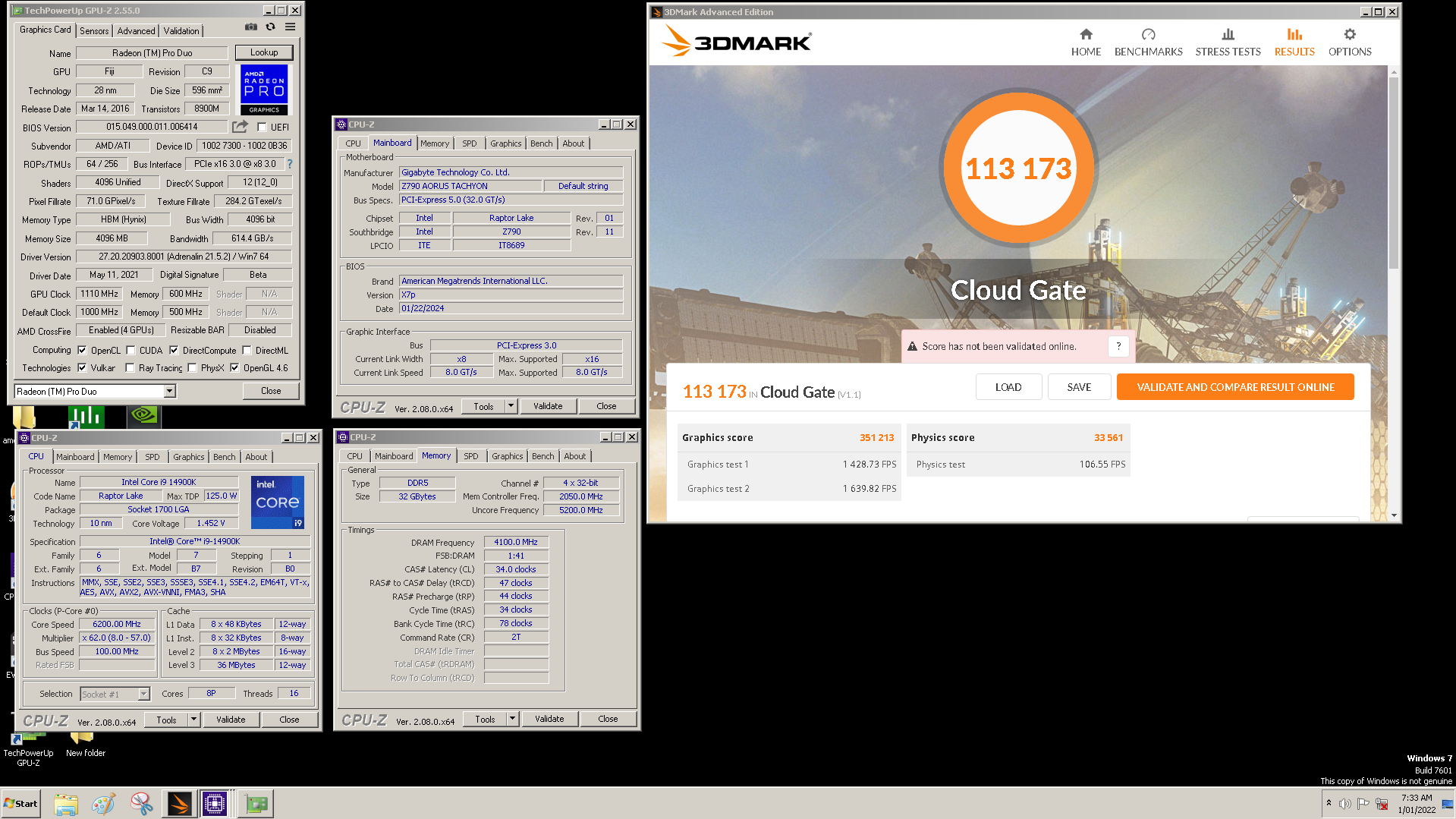The width and height of the screenshot is (1456, 819).
Task: Switch to CPU-Z via its taskbar icon
Action: [x=215, y=804]
